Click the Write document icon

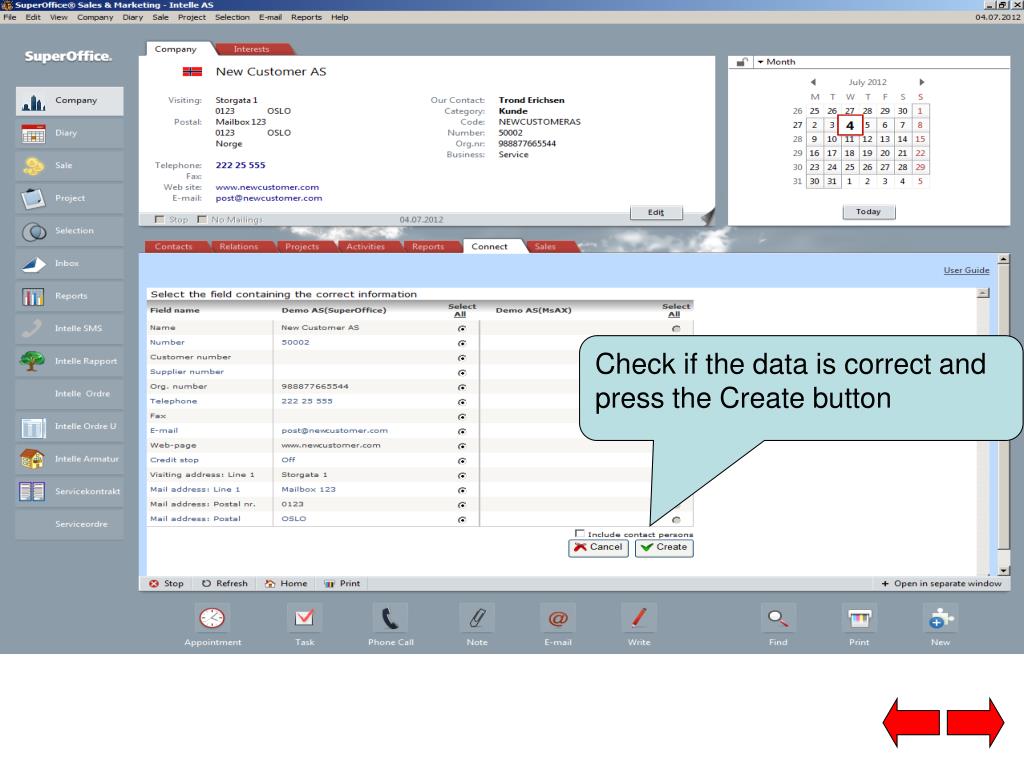[639, 618]
